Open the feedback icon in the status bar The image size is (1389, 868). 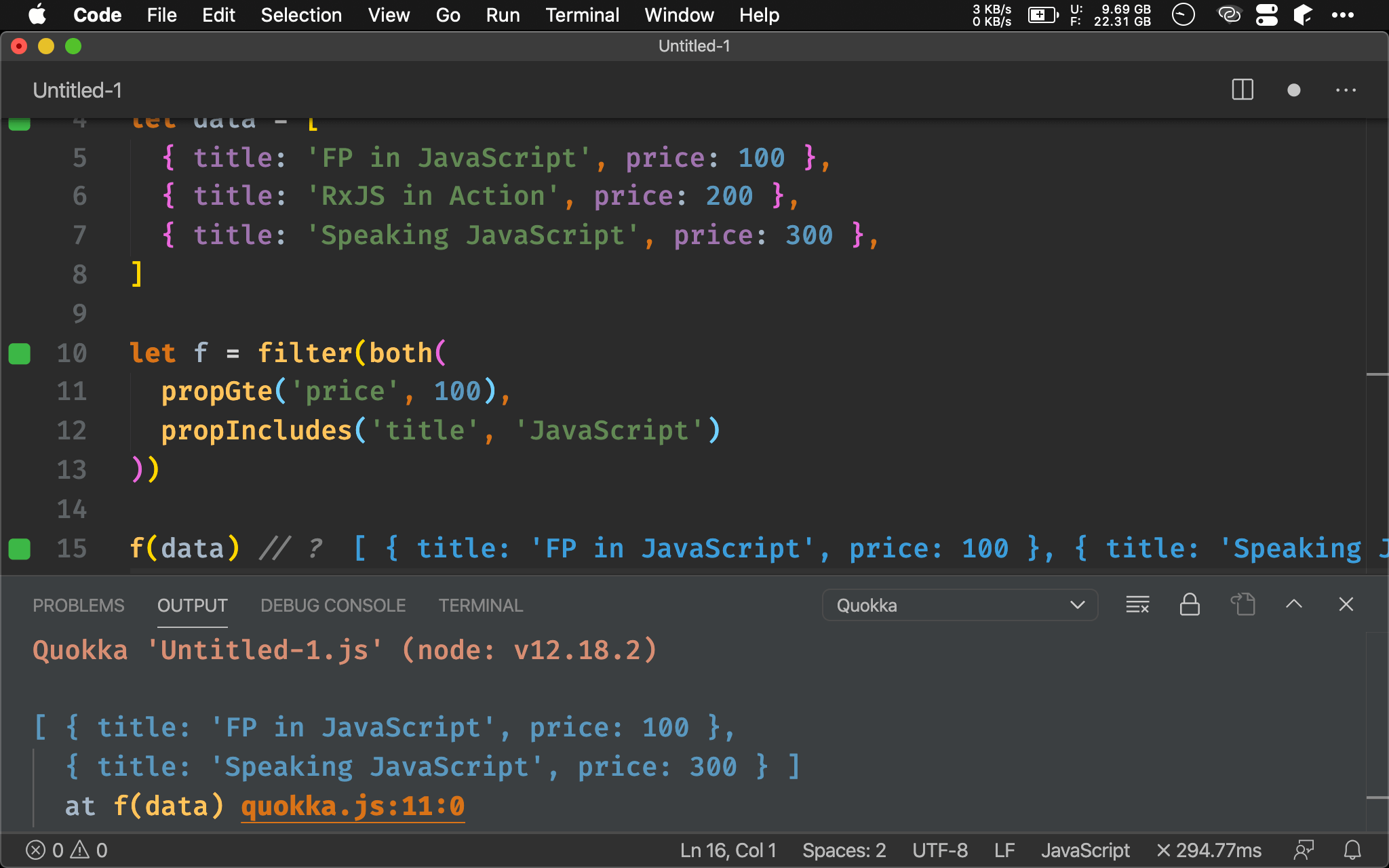1304,850
